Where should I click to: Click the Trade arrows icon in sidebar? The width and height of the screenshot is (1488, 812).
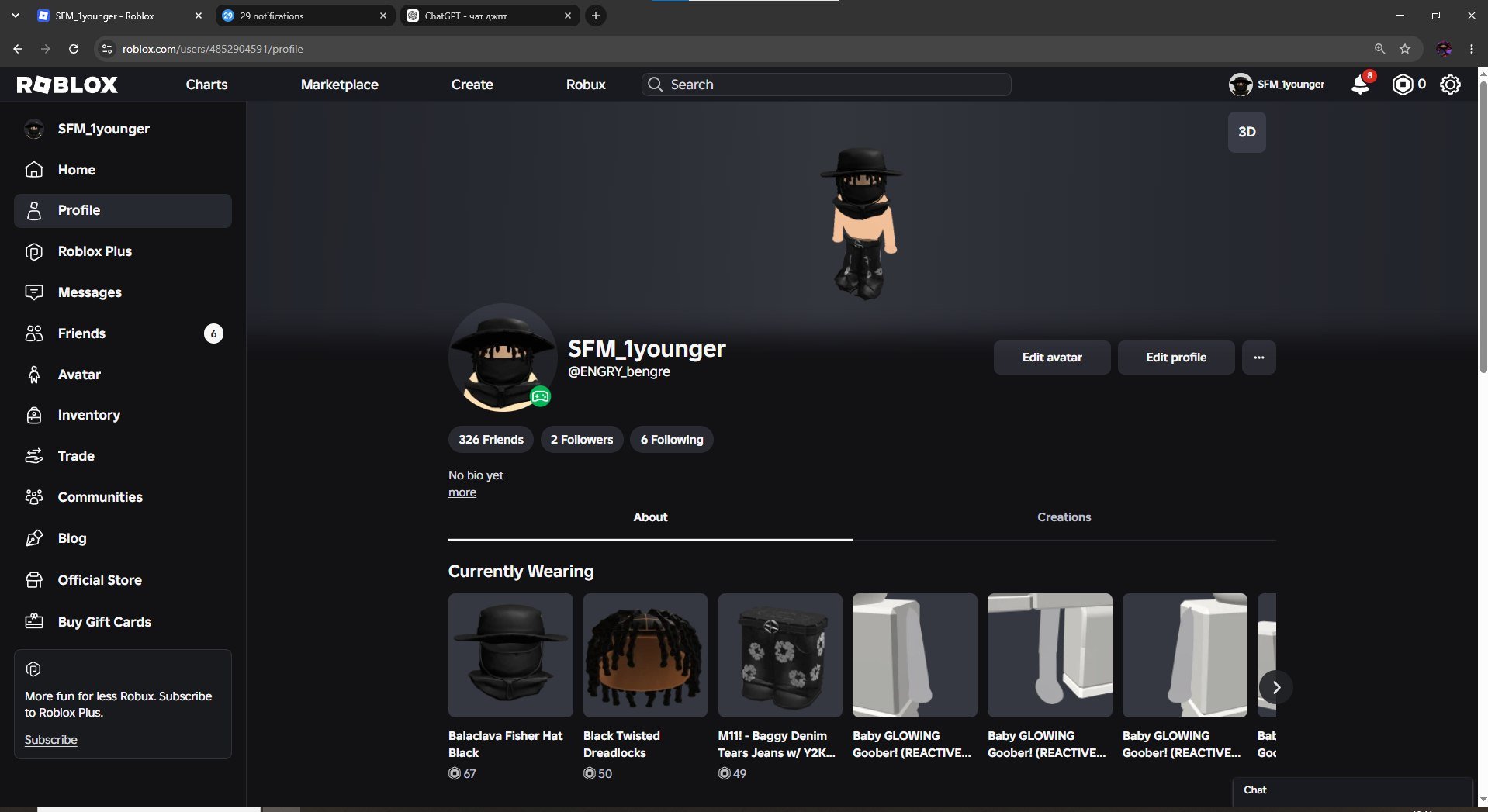click(34, 456)
